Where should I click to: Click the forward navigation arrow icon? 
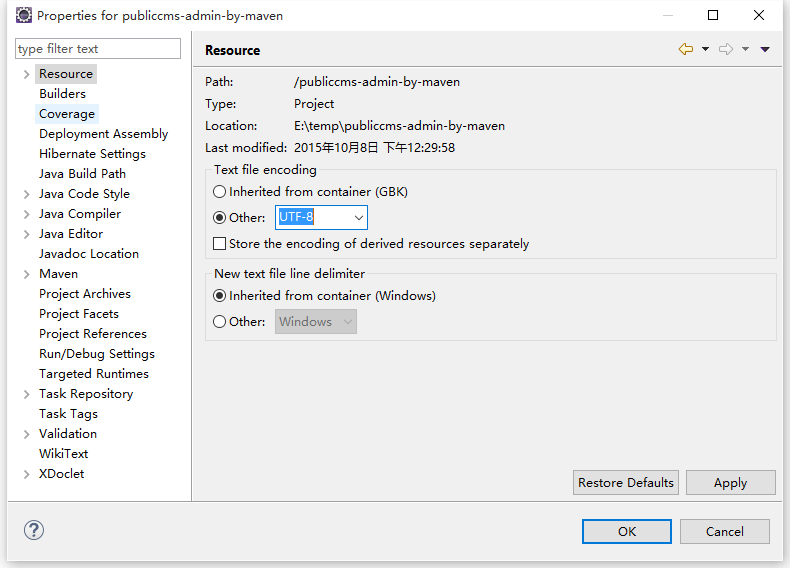726,49
